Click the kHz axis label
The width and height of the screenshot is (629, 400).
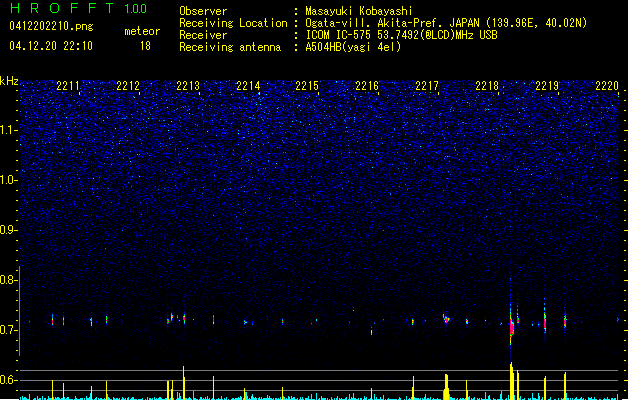9,81
